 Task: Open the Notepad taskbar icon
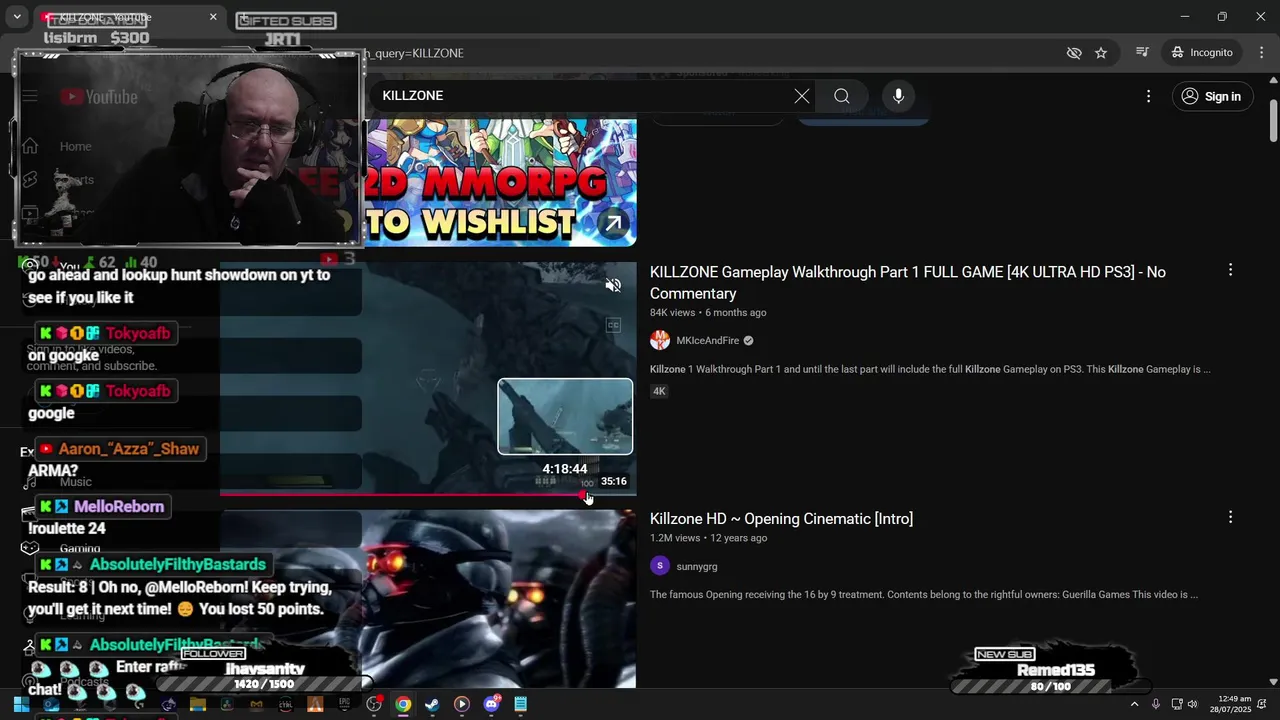tap(520, 704)
